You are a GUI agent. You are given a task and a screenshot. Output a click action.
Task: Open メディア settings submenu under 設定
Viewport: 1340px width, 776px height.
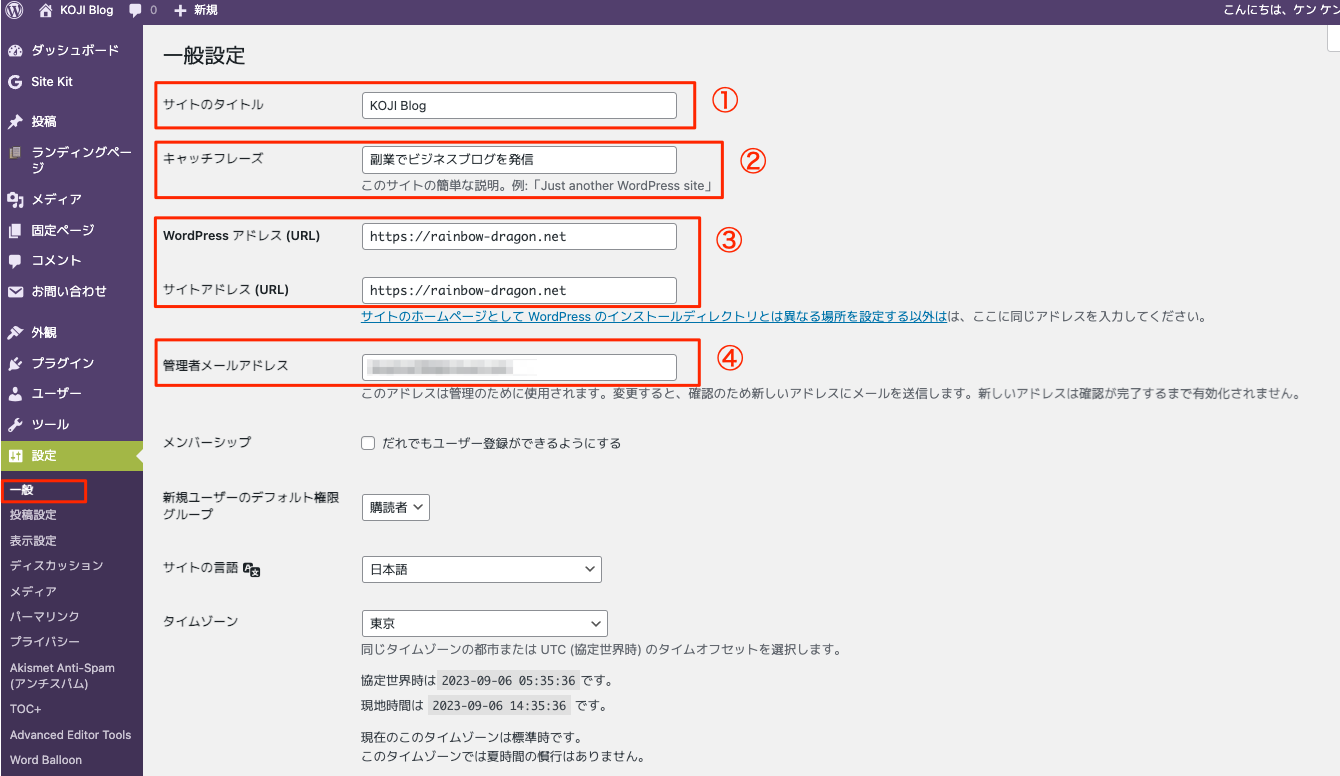[33, 591]
